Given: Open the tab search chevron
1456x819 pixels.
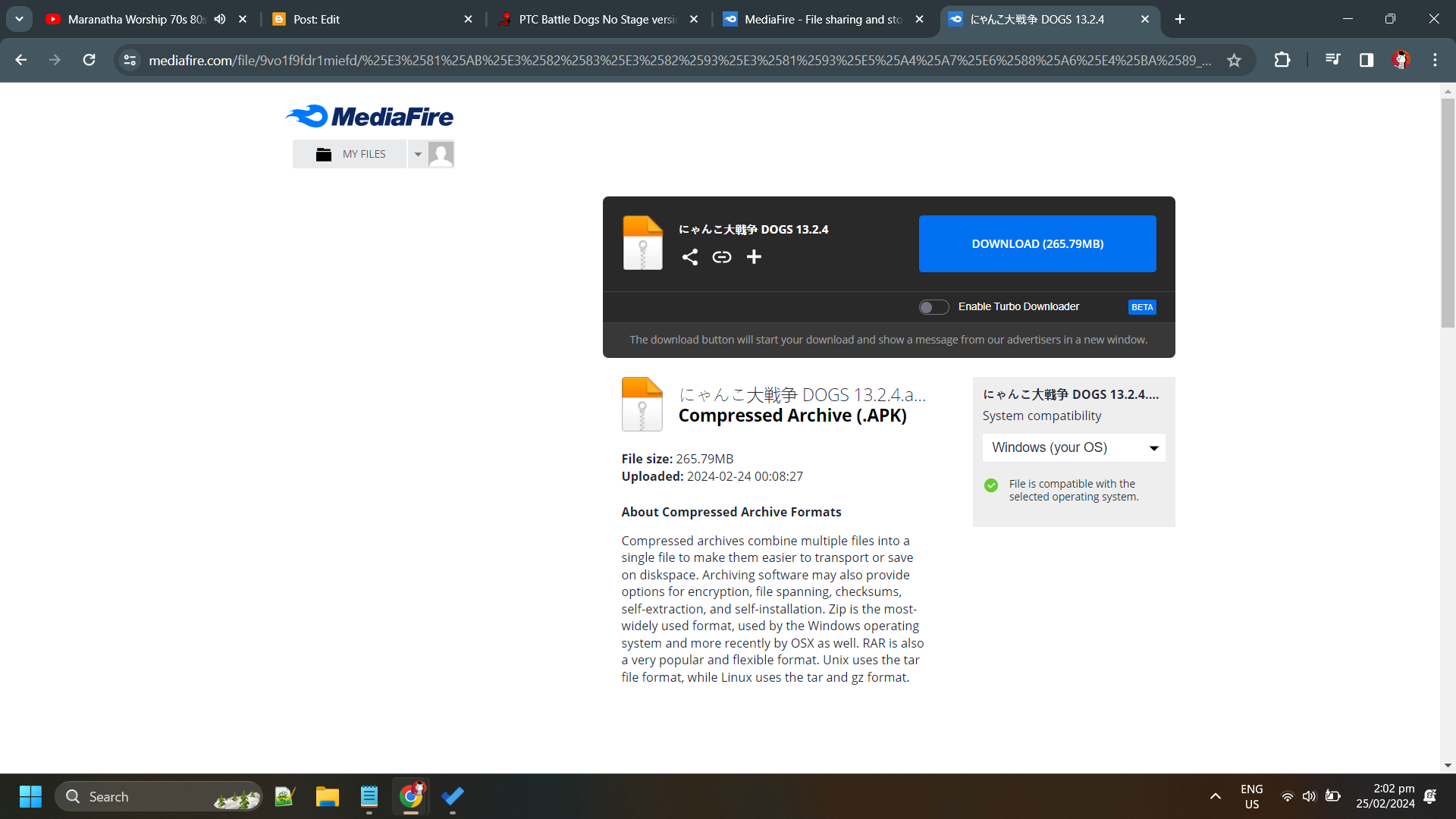Looking at the screenshot, I should tap(19, 19).
